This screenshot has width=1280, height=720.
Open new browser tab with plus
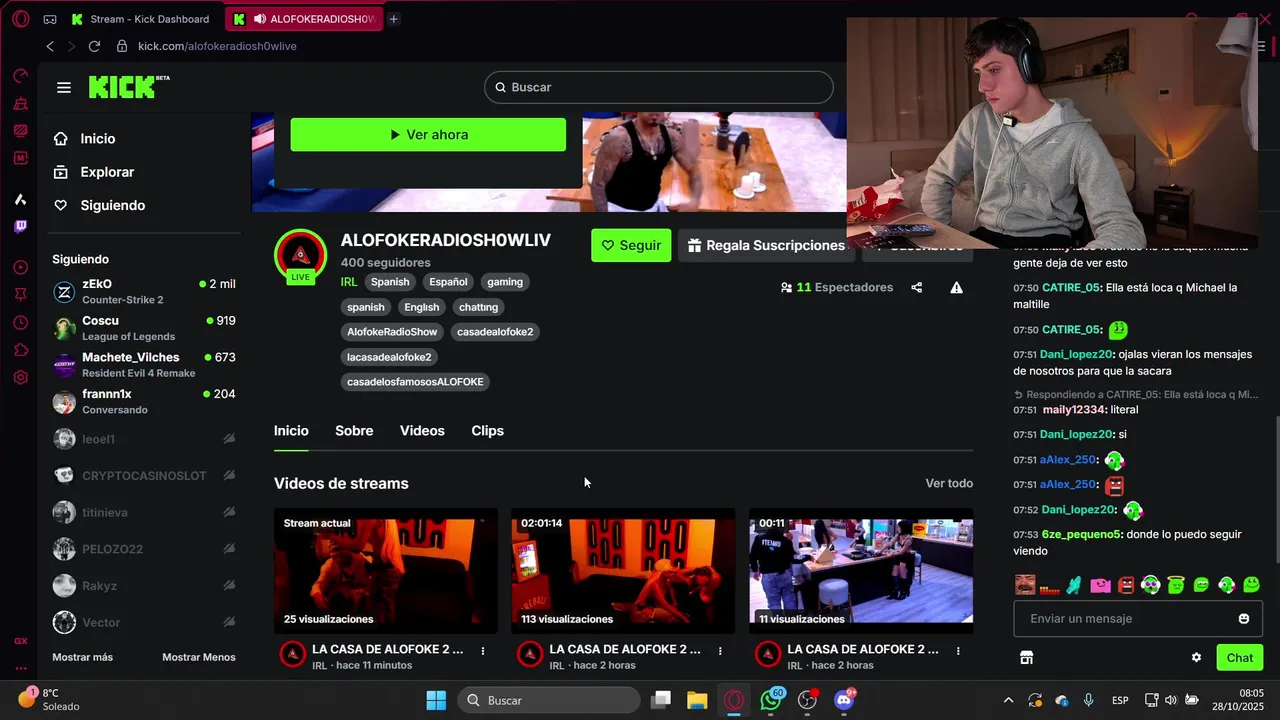click(394, 19)
